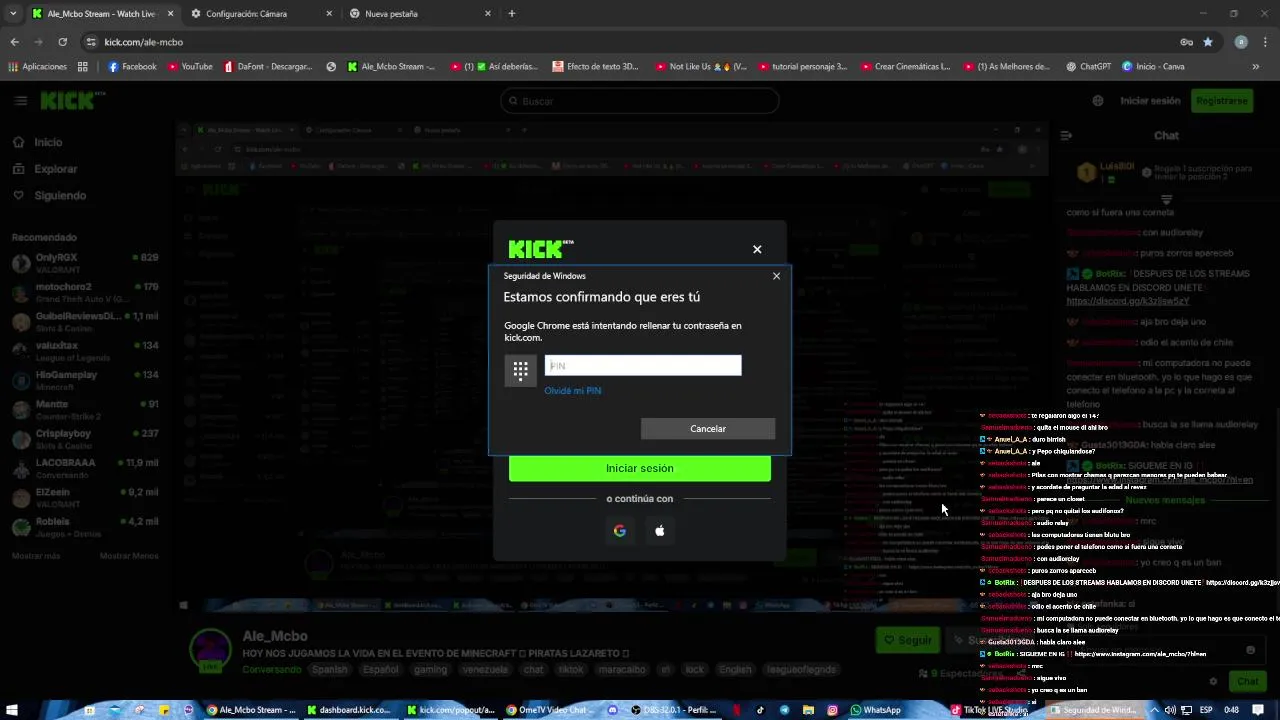Open the site information icon in address bar
The height and width of the screenshot is (720, 1280).
pos(91,42)
